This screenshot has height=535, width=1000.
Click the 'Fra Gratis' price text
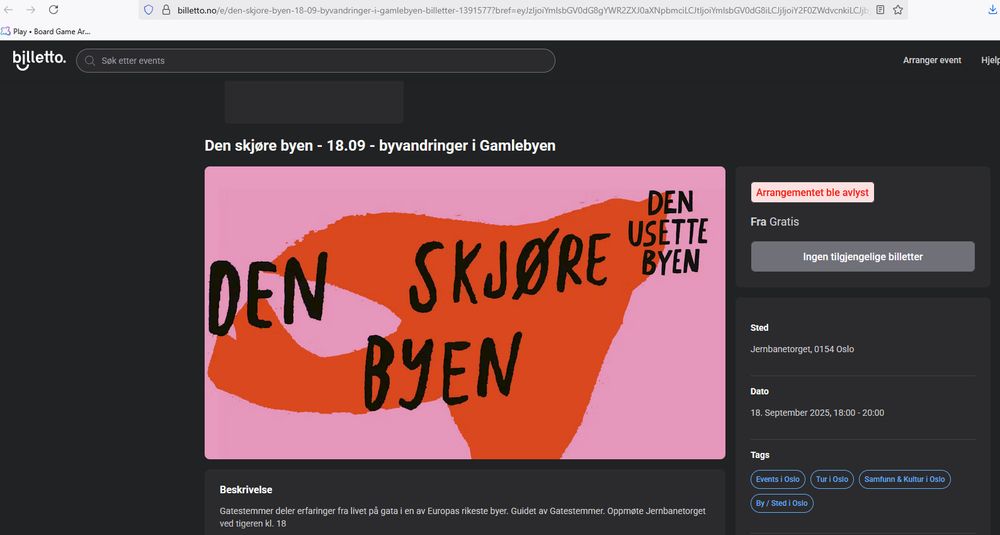coord(775,222)
